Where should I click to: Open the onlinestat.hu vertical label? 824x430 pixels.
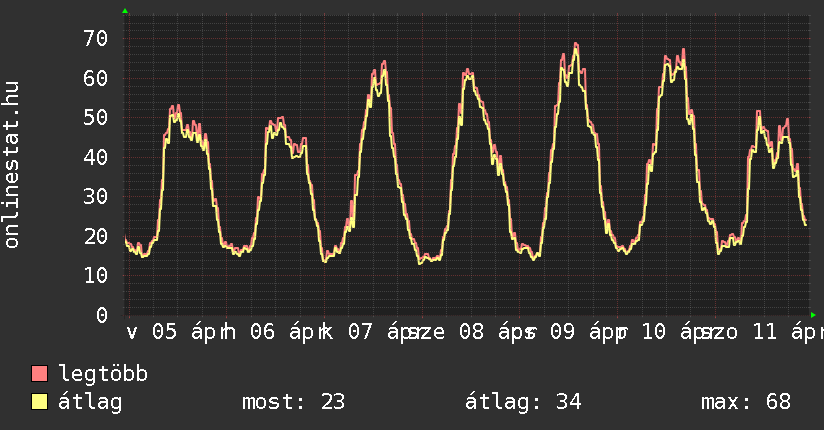pyautogui.click(x=12, y=165)
